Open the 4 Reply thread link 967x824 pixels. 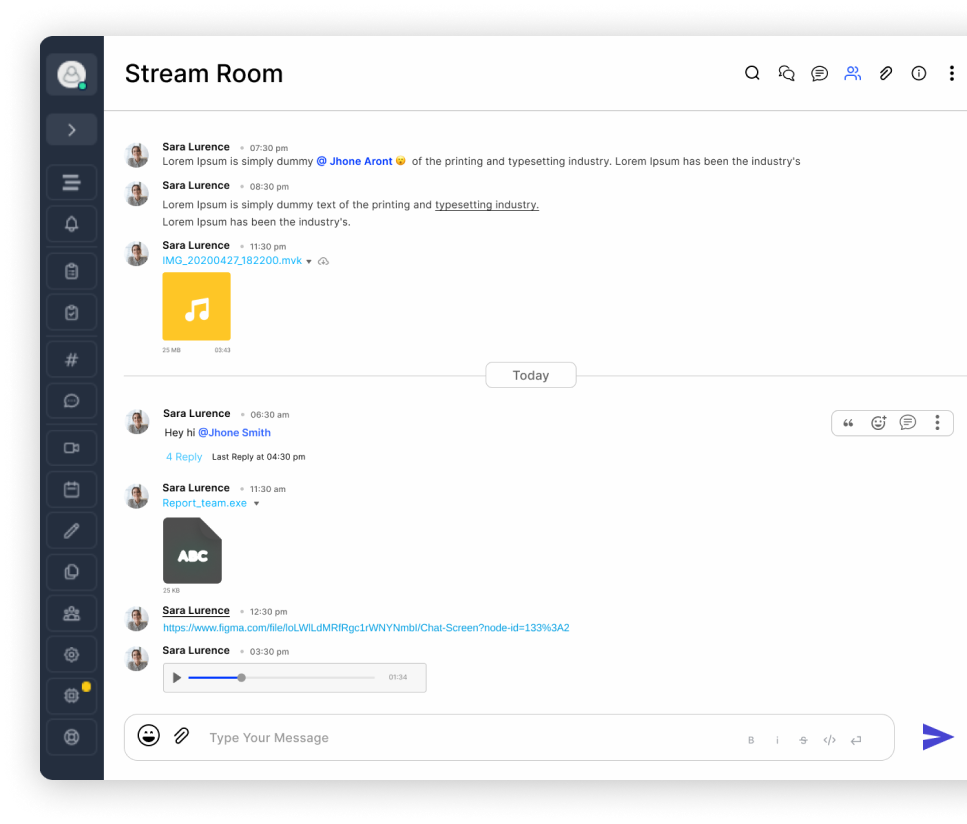pyautogui.click(x=184, y=457)
